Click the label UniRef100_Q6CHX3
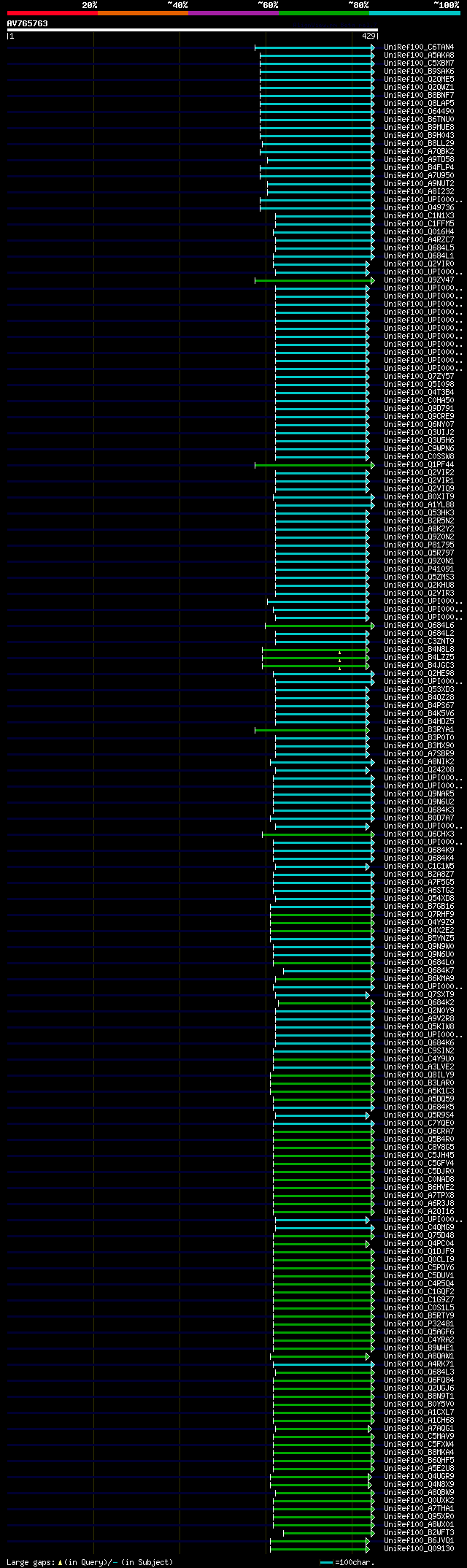The height and width of the screenshot is (1568, 467). point(419,834)
